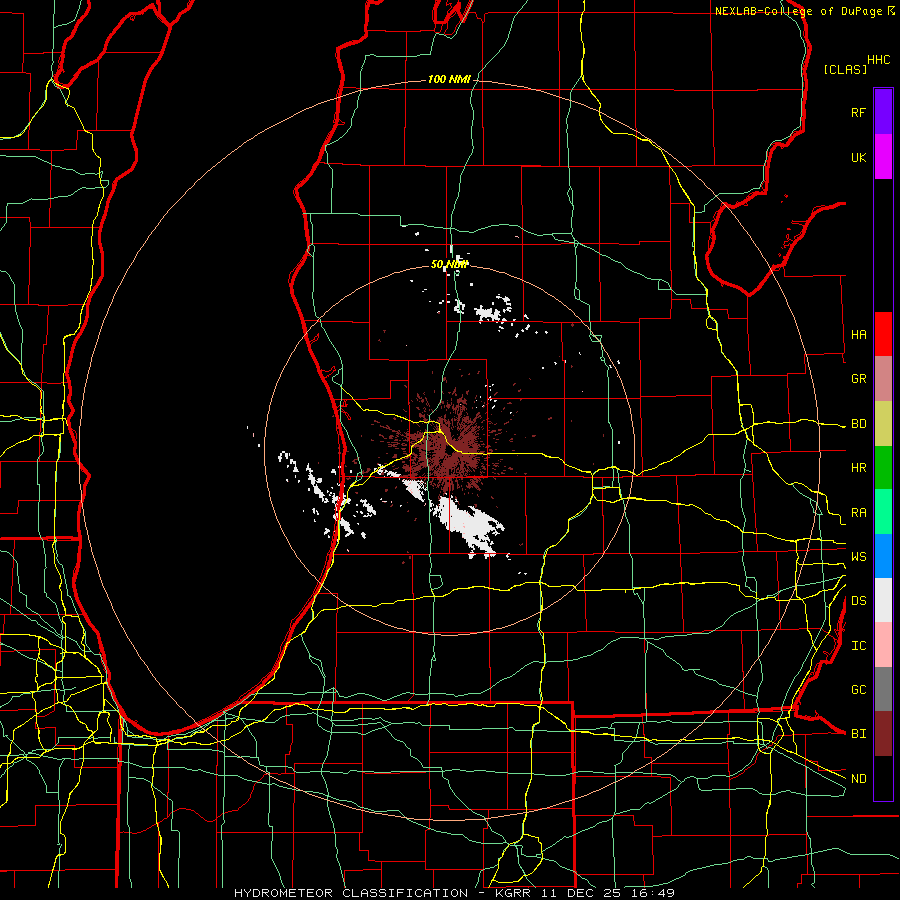Click the HA legend label
900x900 pixels.
click(x=858, y=334)
